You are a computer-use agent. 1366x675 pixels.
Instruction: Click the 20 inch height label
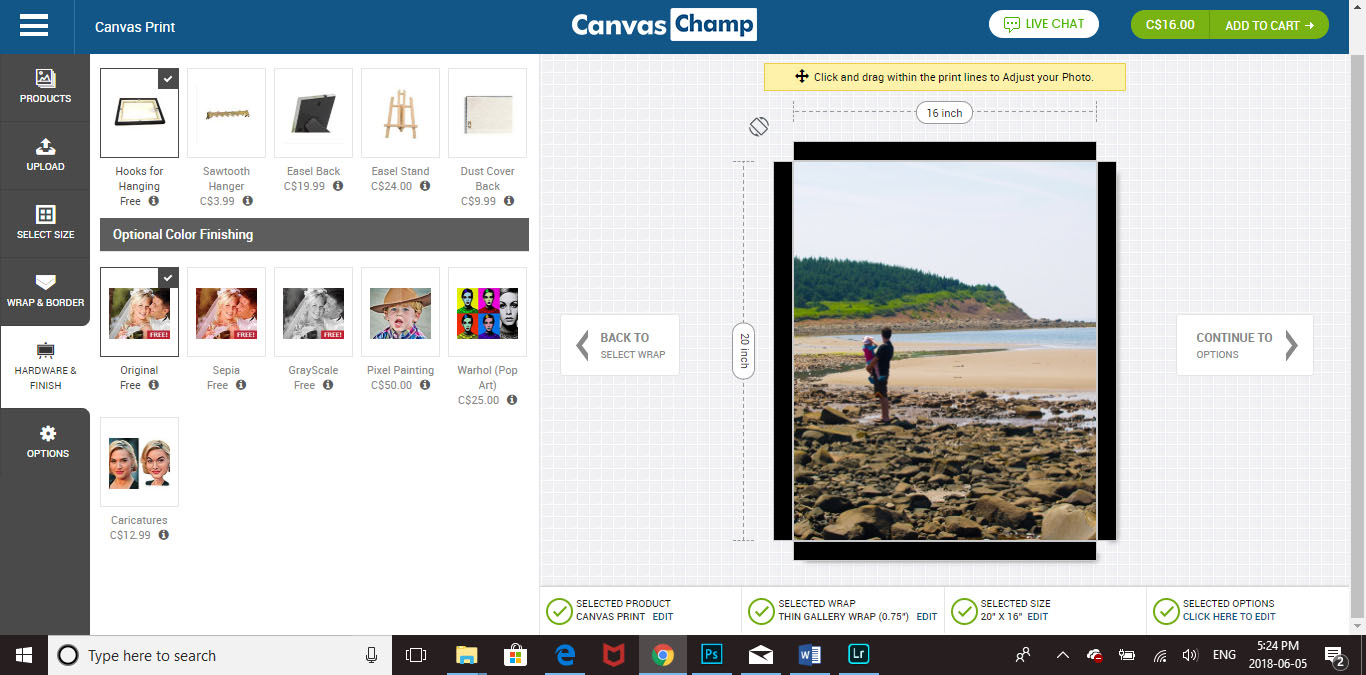click(x=744, y=351)
